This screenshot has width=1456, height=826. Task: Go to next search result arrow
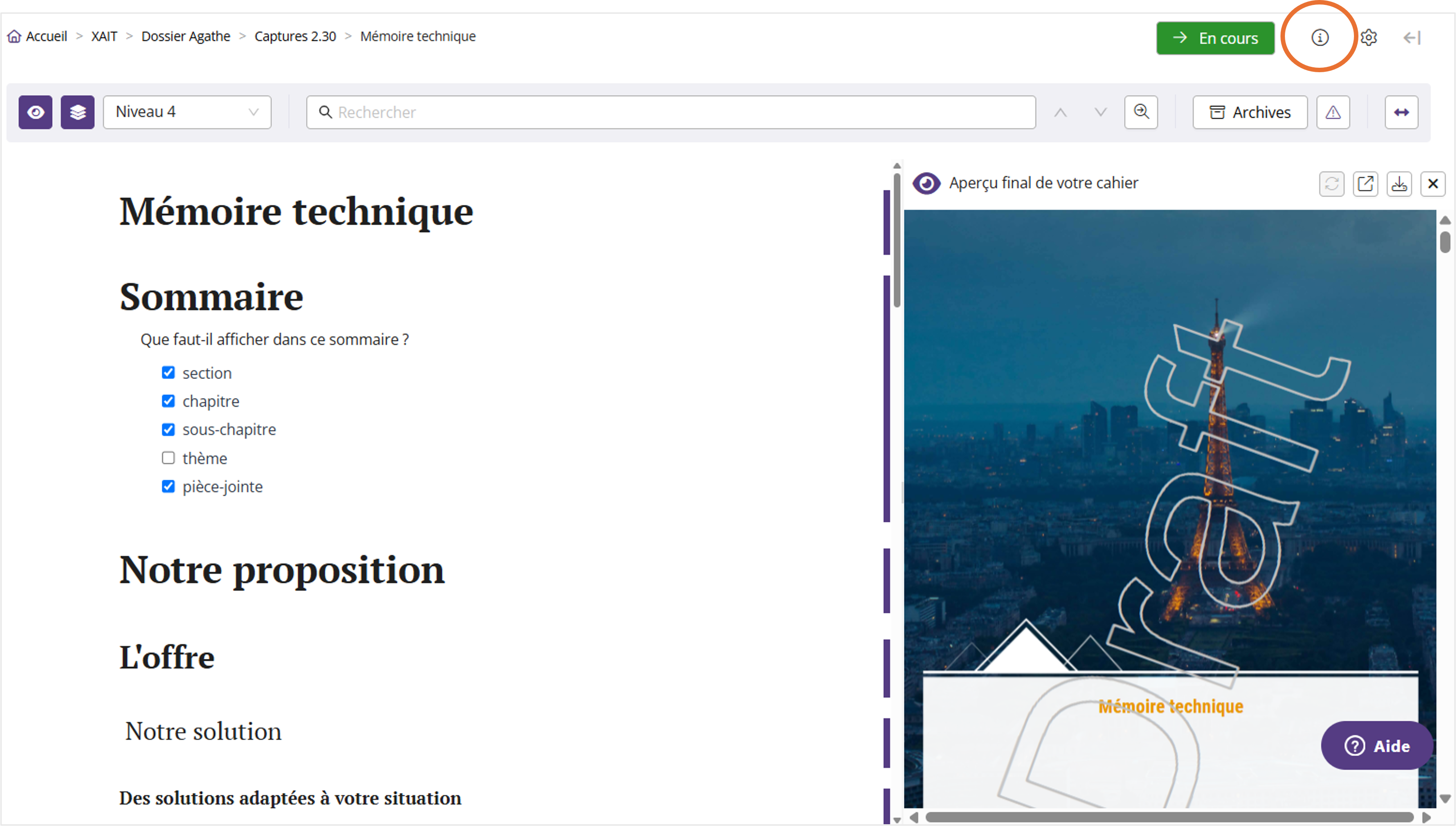pos(1100,112)
